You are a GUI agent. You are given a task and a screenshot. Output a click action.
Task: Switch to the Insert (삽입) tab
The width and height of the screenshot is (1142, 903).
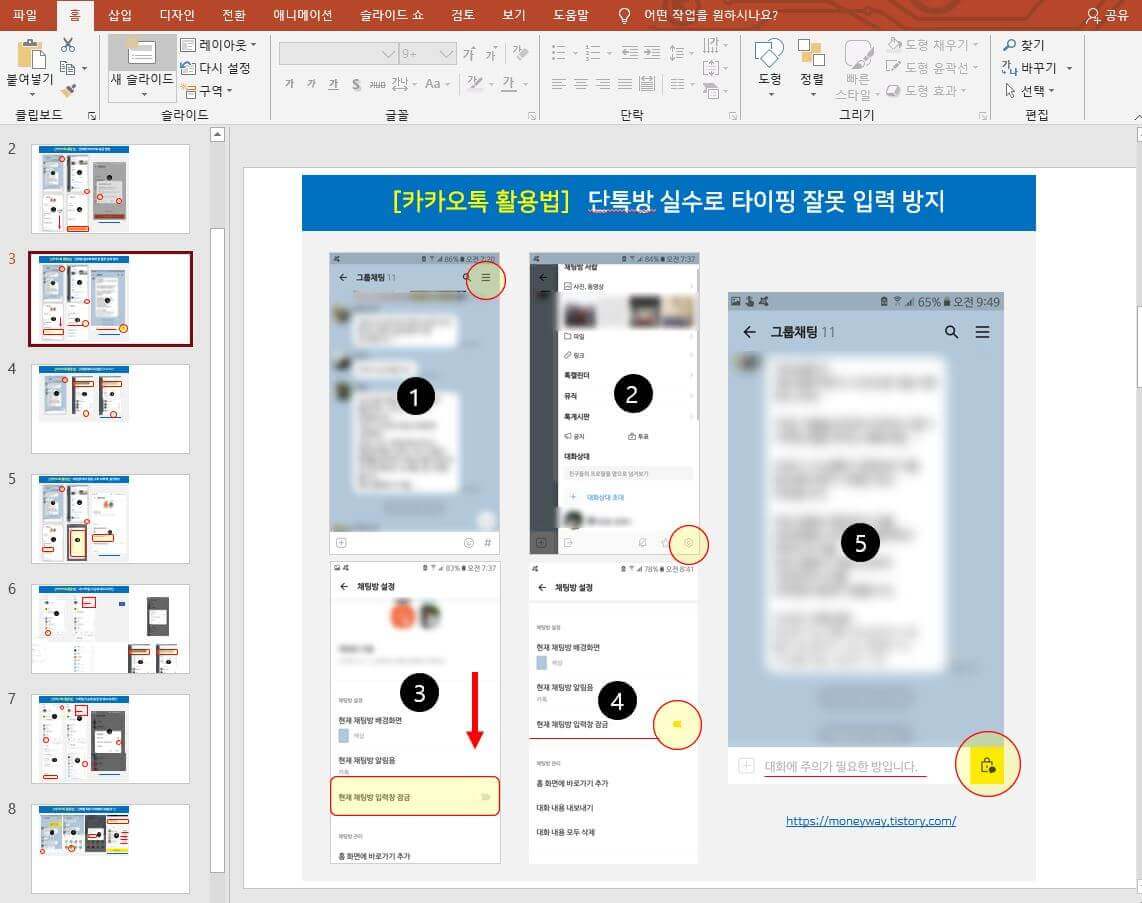pos(120,15)
